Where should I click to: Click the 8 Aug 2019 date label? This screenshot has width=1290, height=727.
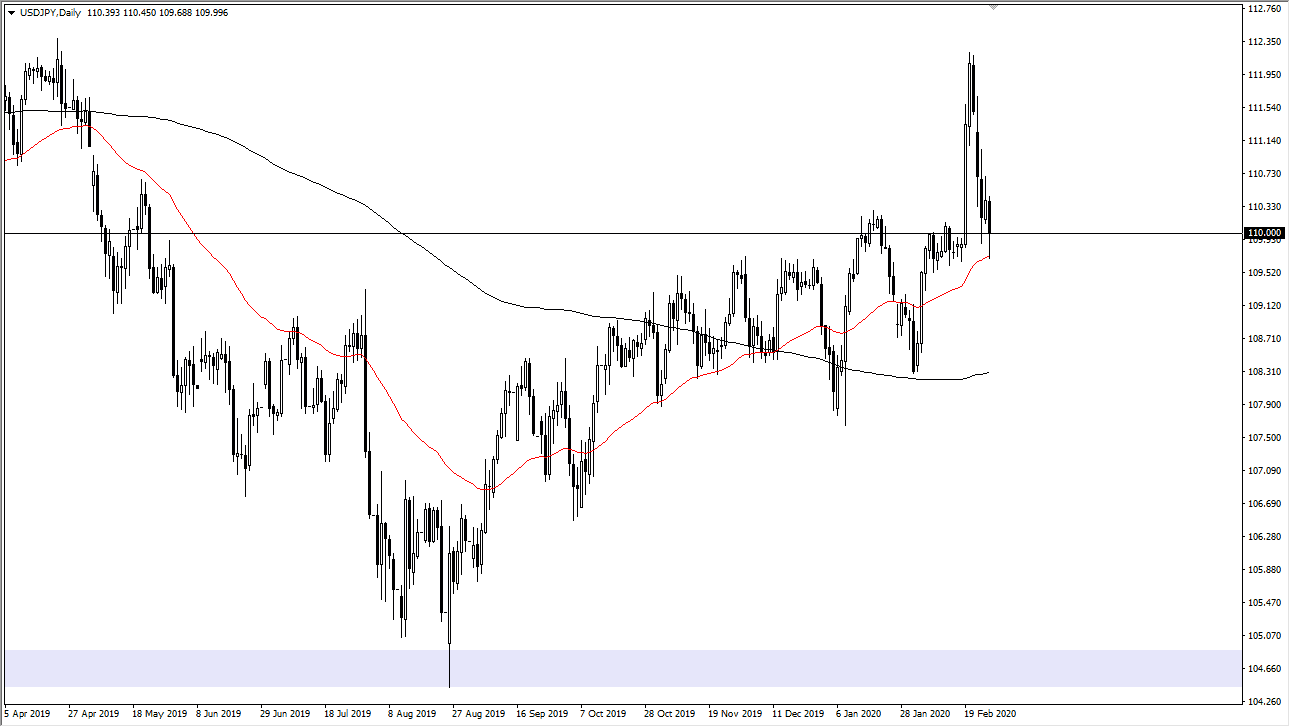tap(411, 714)
